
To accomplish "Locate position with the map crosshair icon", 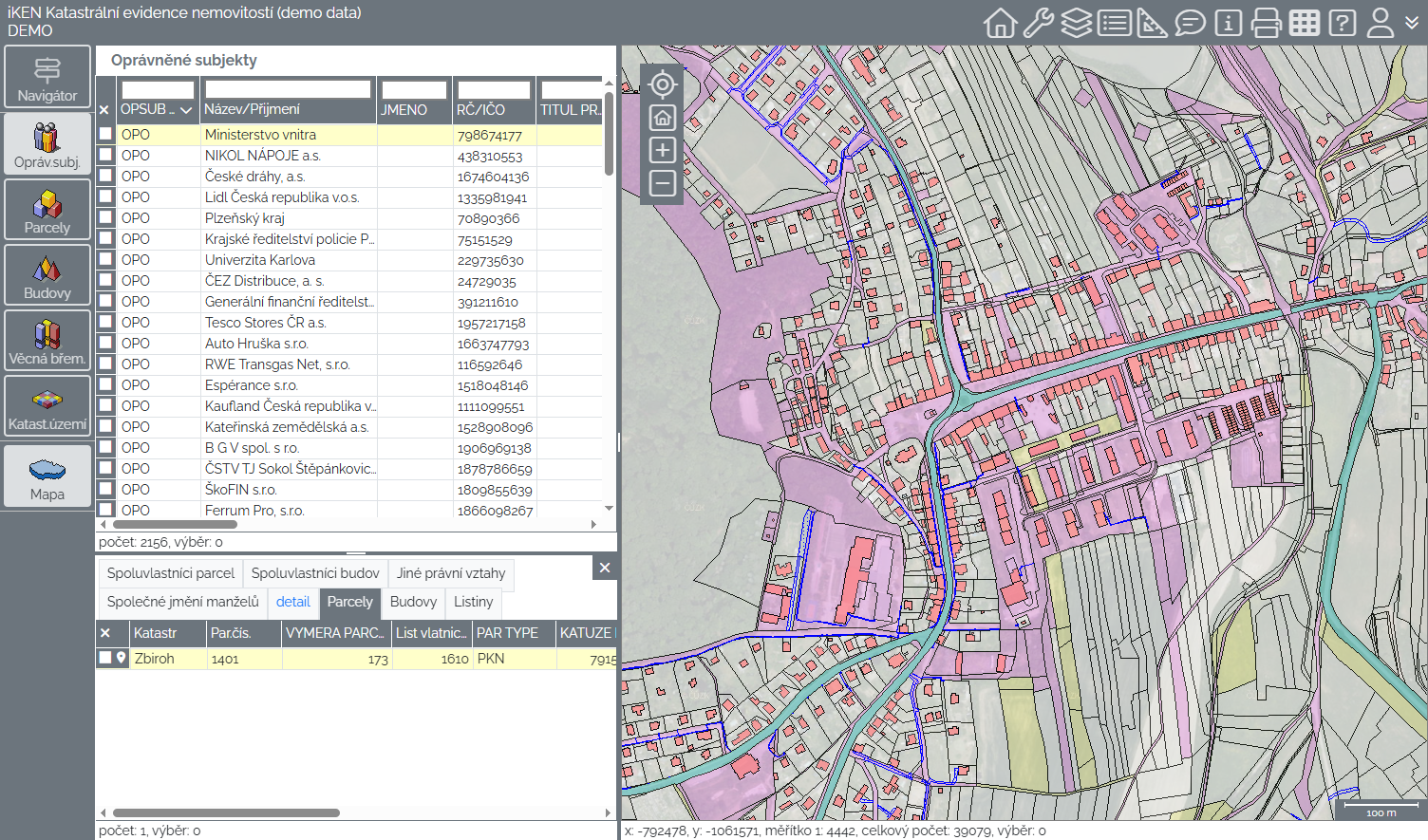I will [x=663, y=84].
